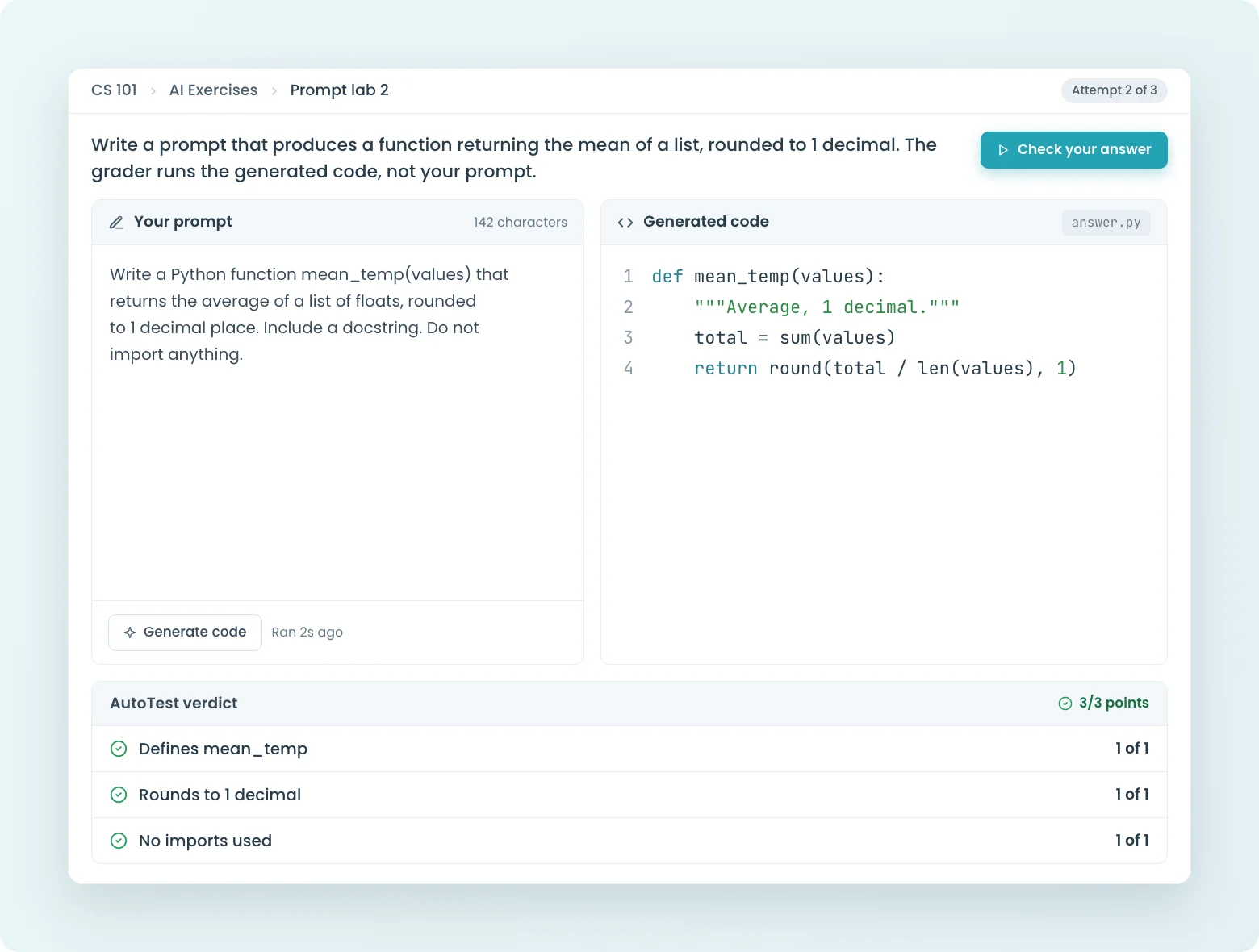Click code line 'total = sum(values)'
The height and width of the screenshot is (952, 1259).
(x=795, y=338)
